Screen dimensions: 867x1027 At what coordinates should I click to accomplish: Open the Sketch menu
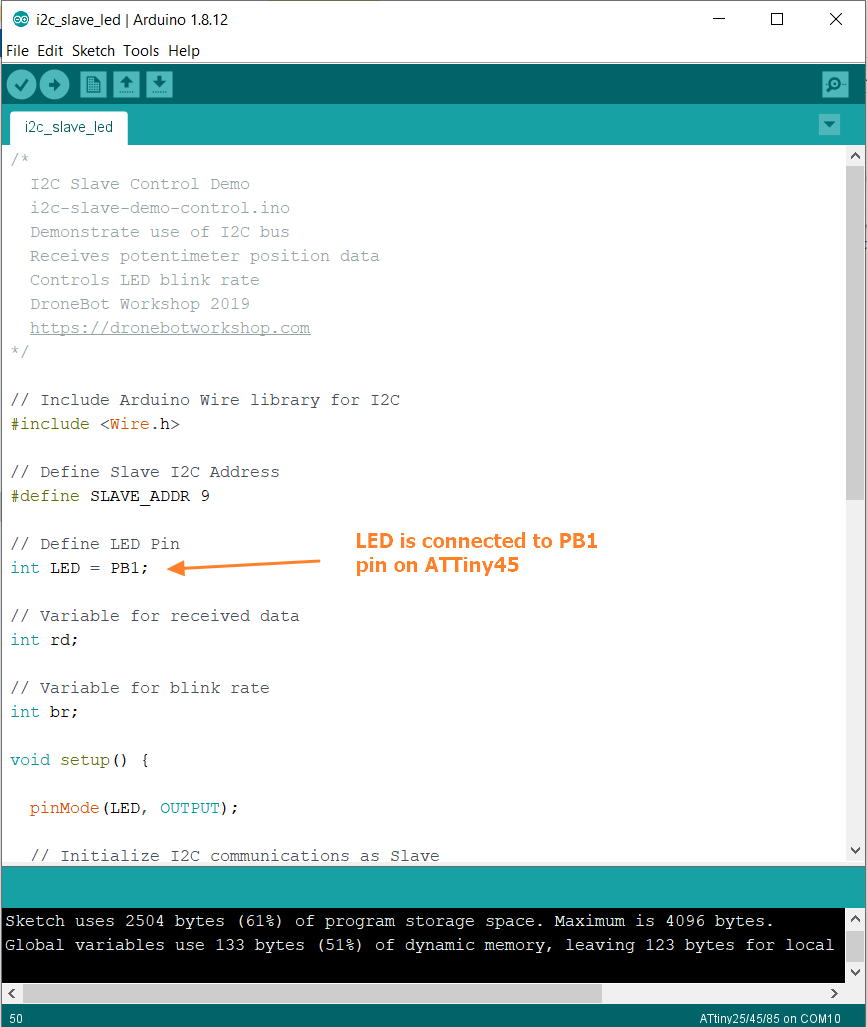tap(93, 51)
